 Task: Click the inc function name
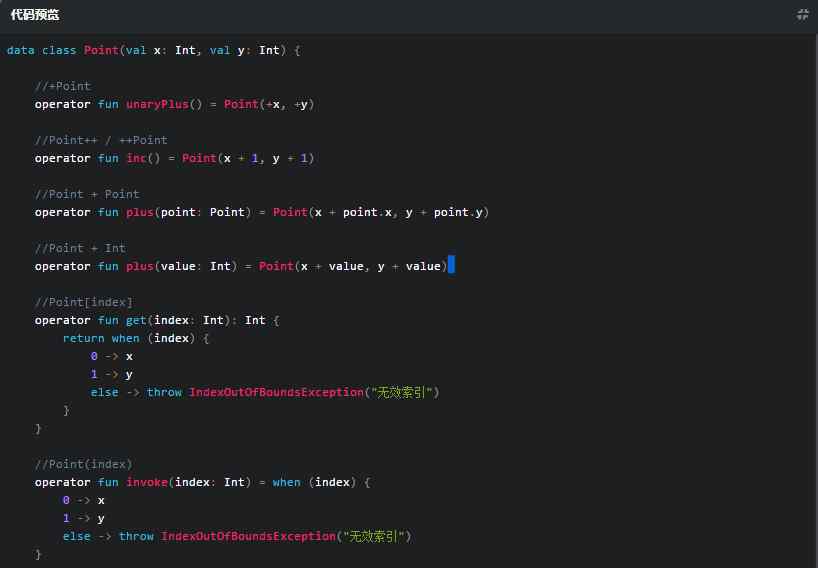point(136,158)
